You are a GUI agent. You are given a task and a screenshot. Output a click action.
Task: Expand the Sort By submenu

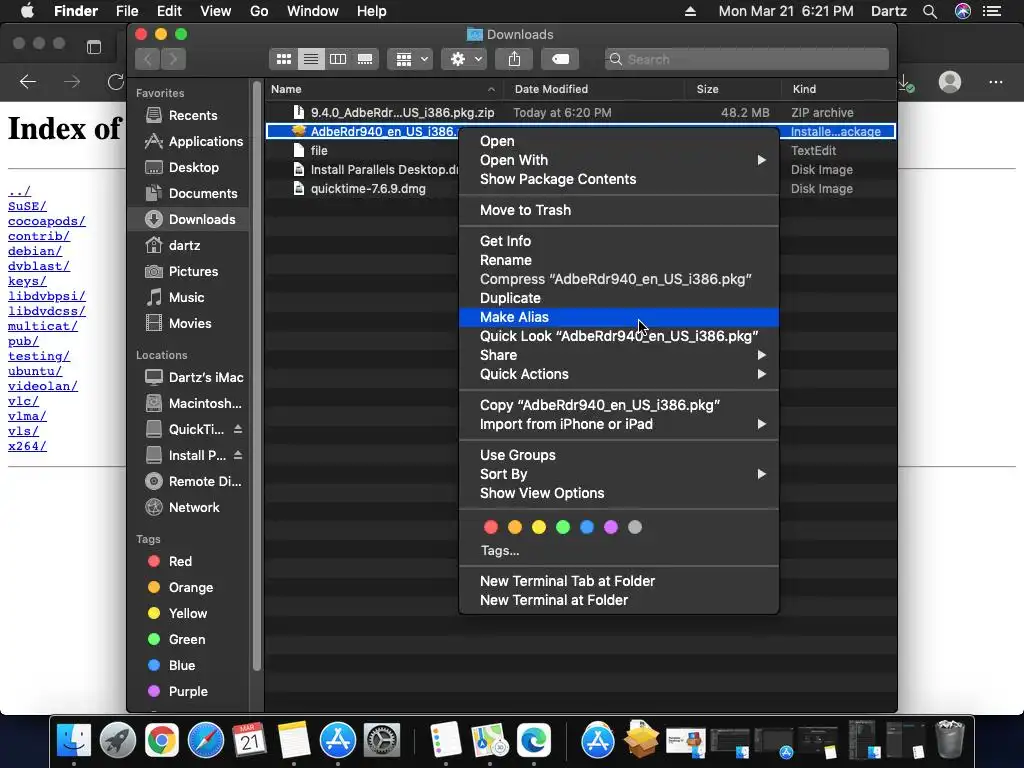pos(618,474)
